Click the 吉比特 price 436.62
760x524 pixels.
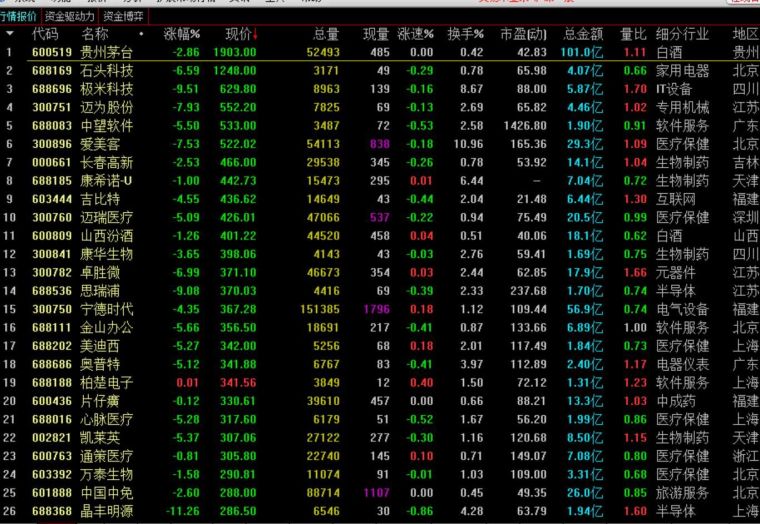pos(238,199)
